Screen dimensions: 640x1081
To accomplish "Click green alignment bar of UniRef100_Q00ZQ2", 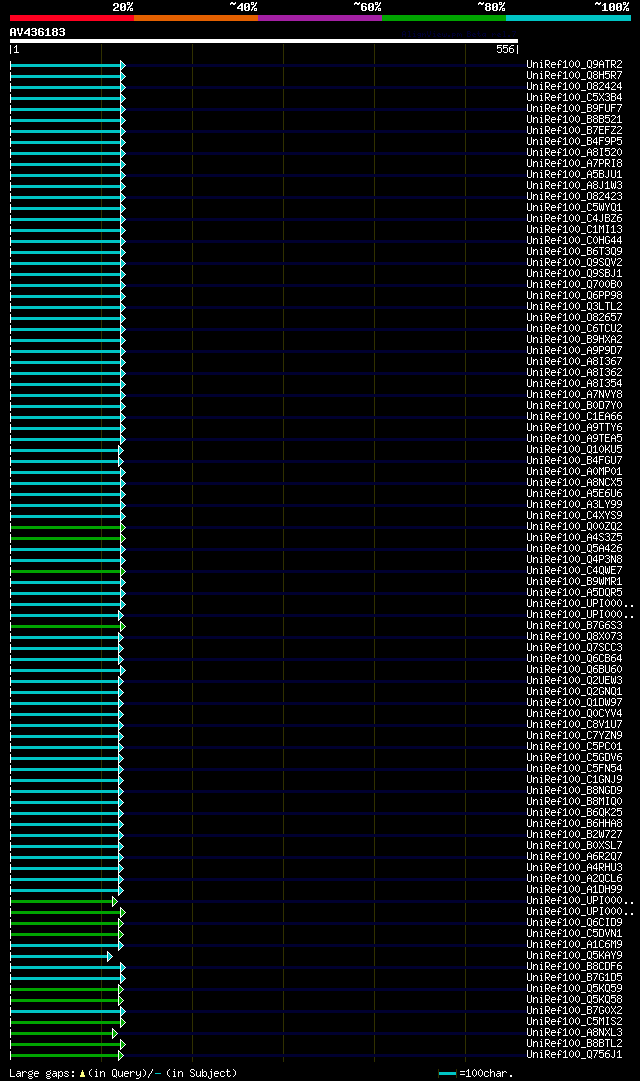I will [67, 527].
